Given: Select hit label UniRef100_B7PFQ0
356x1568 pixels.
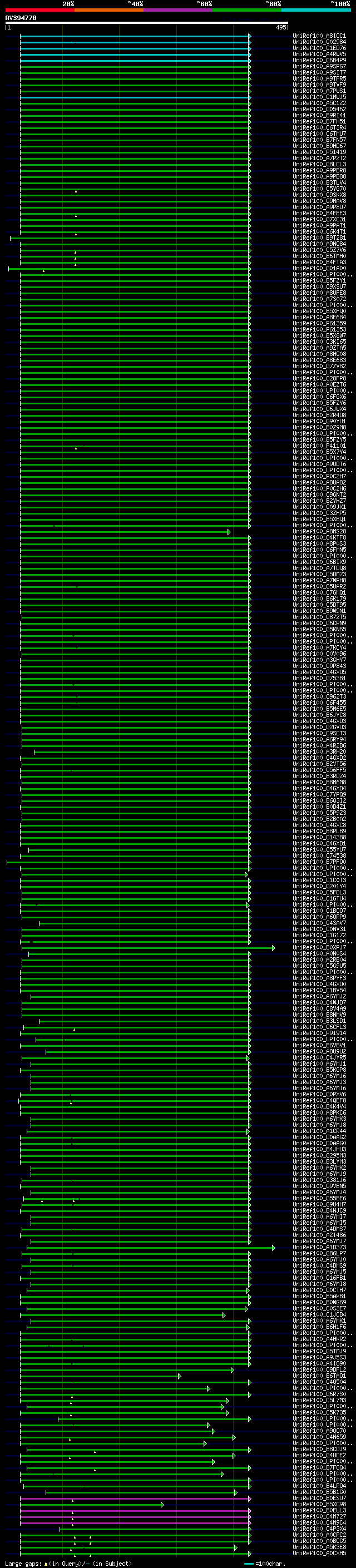Looking at the screenshot, I should pos(319,862).
